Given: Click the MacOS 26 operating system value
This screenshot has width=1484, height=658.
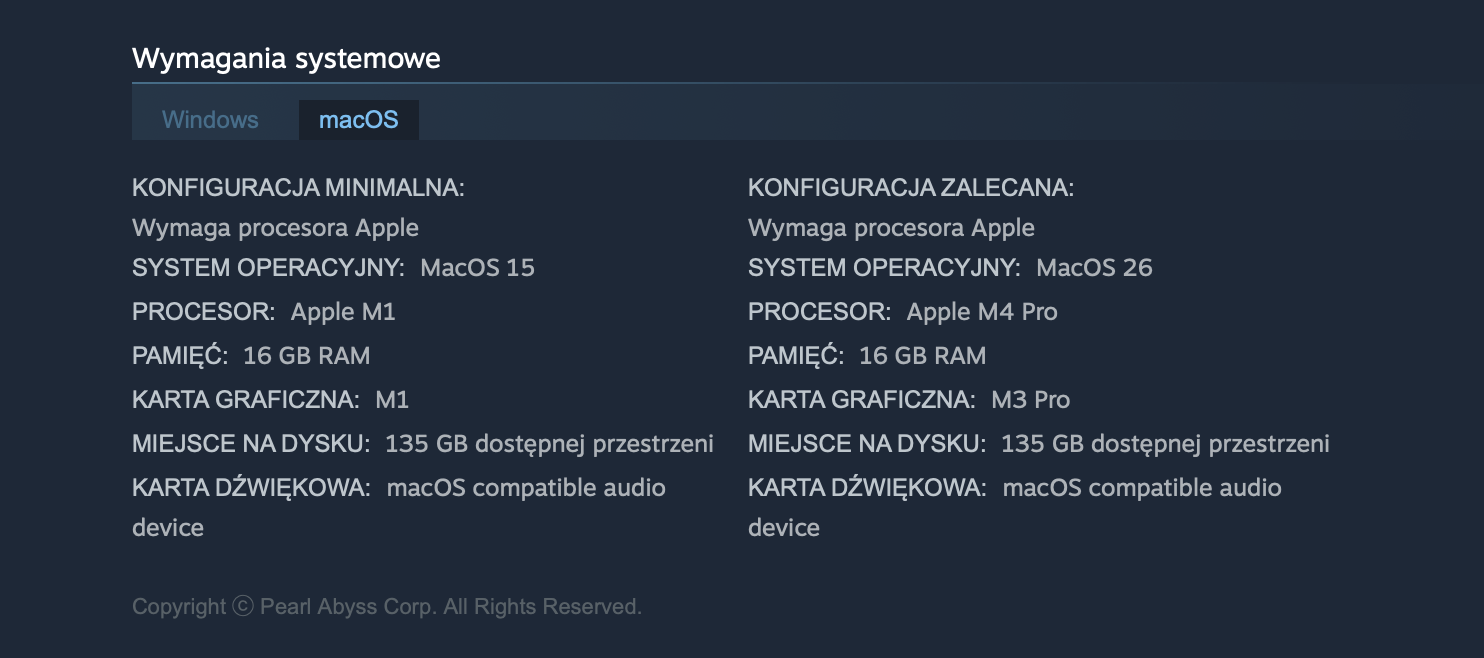Looking at the screenshot, I should point(1094,268).
